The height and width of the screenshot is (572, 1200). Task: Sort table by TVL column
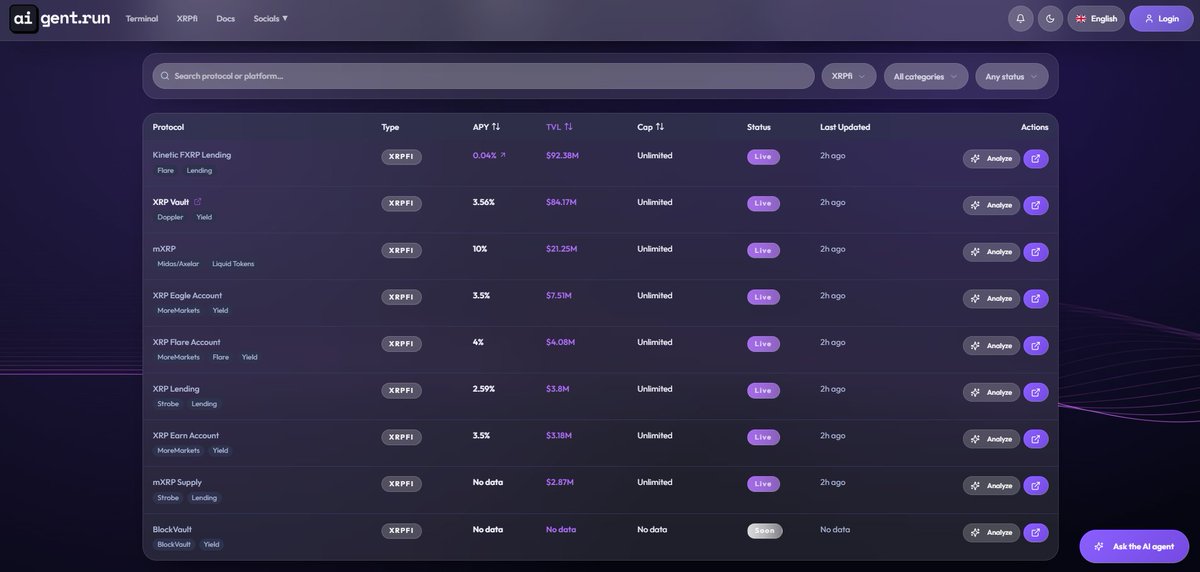pyautogui.click(x=559, y=127)
